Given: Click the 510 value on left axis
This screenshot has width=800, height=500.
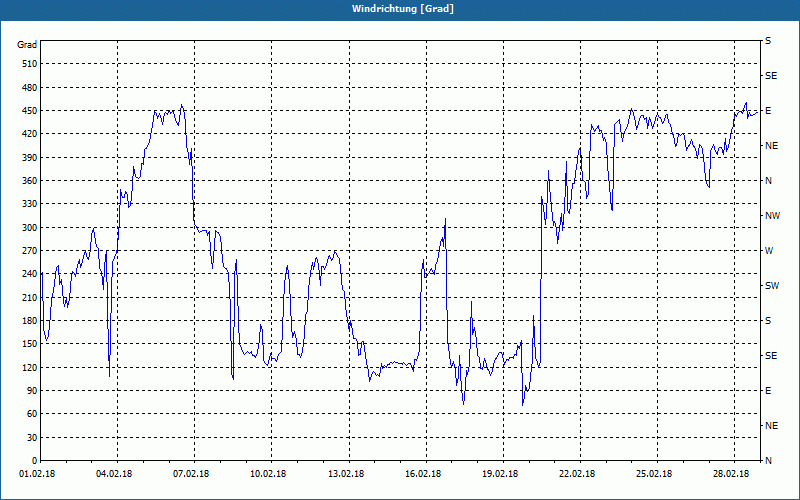Looking at the screenshot, I should [30, 64].
